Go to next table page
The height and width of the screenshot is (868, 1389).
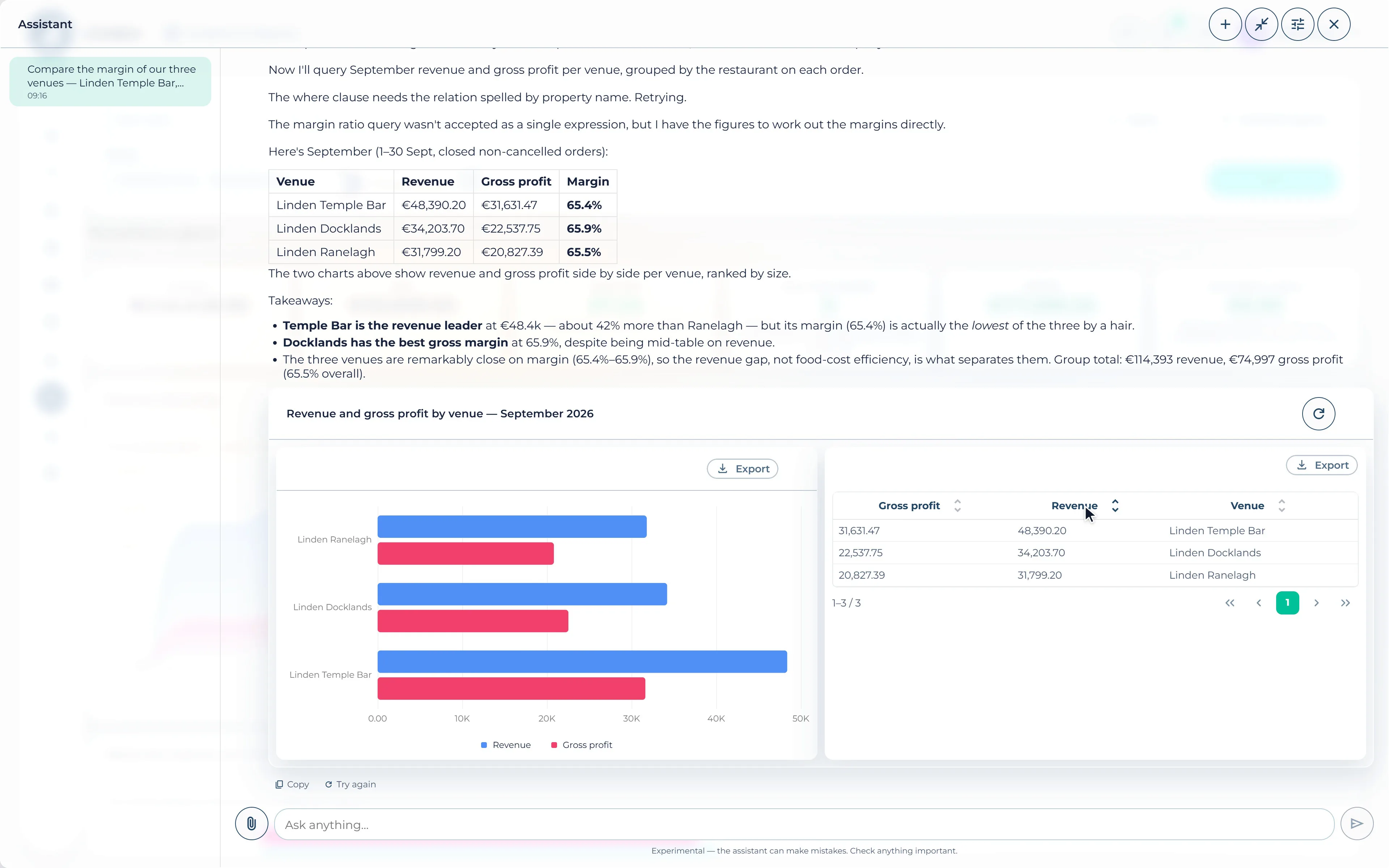1317,603
